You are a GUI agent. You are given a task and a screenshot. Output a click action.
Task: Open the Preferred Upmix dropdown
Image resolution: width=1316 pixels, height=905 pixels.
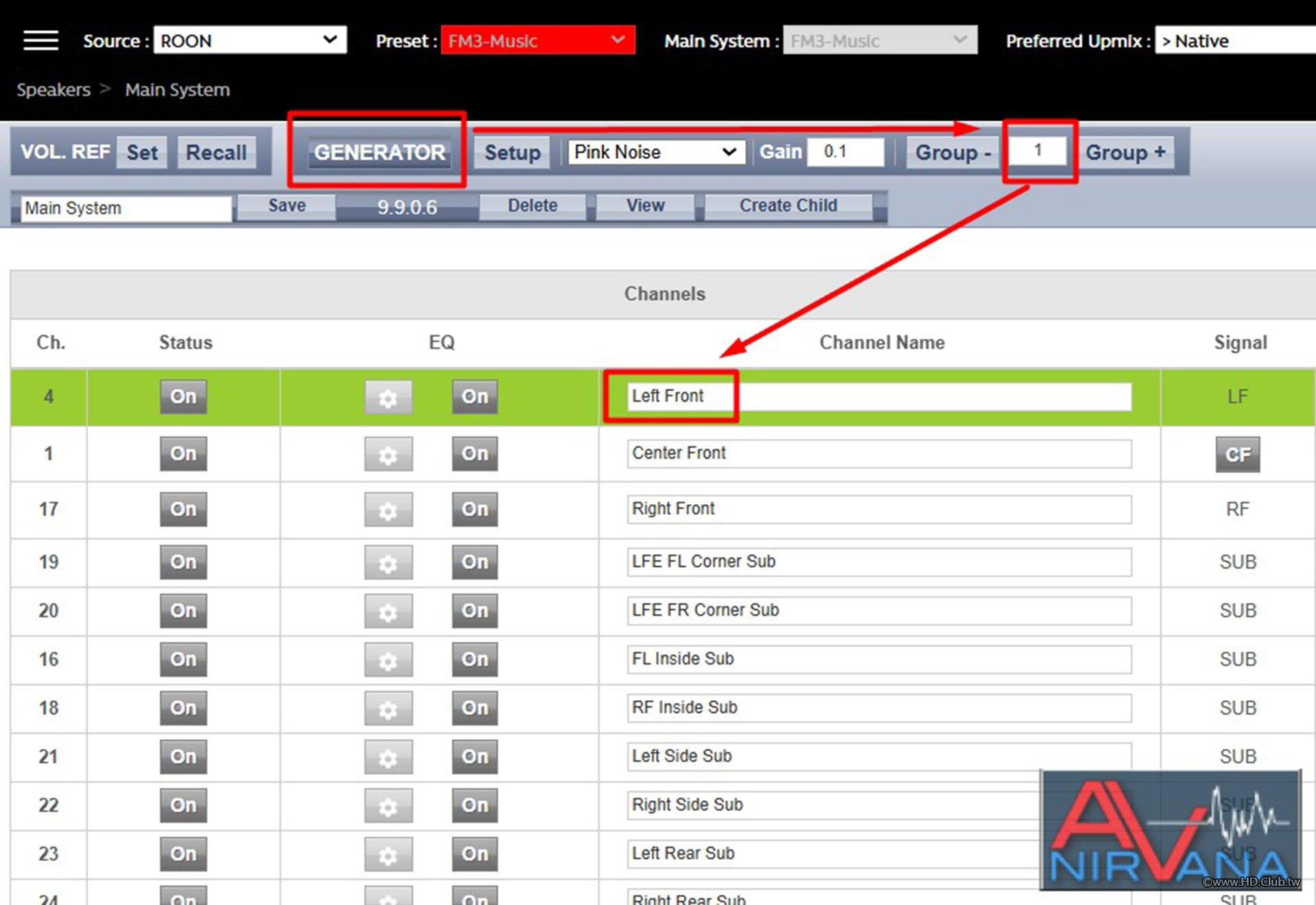pos(1235,40)
